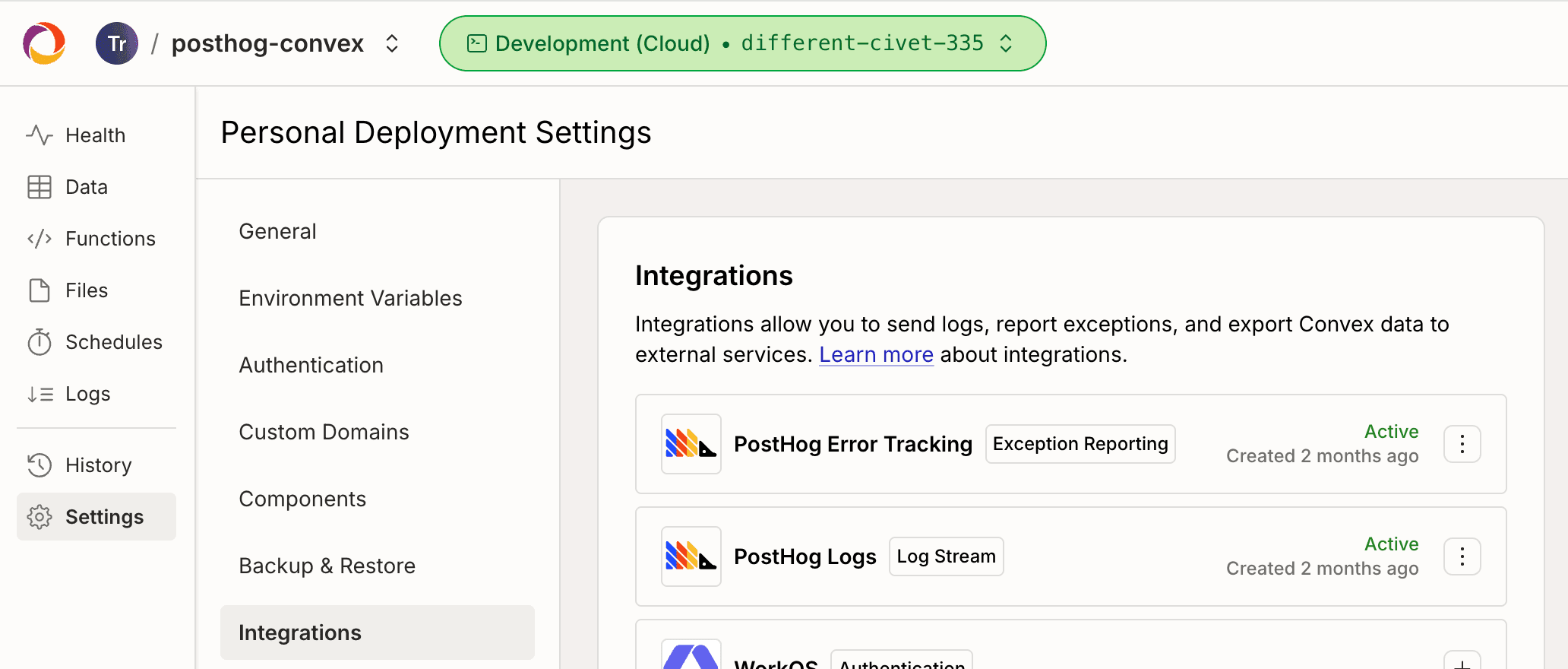This screenshot has height=669, width=1568.
Task: Click Active status on PostHog Error Tracking
Action: (1392, 431)
